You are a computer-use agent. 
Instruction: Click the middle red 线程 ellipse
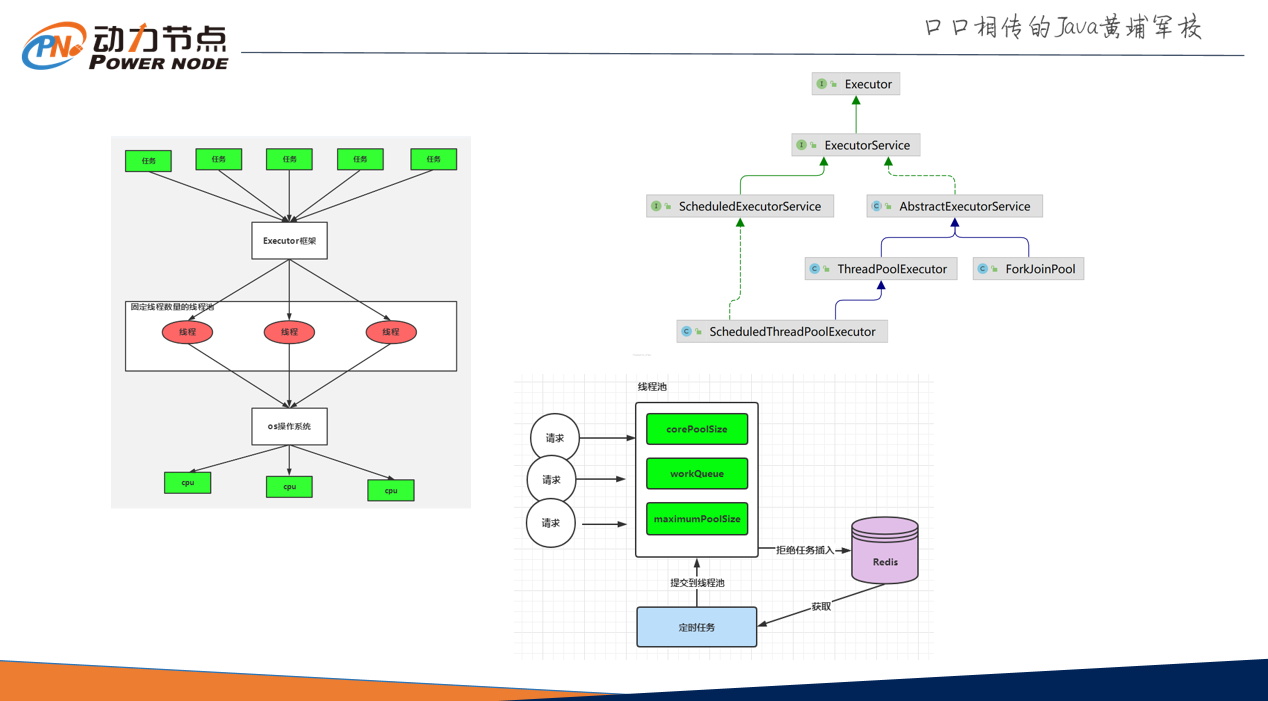[x=289, y=332]
